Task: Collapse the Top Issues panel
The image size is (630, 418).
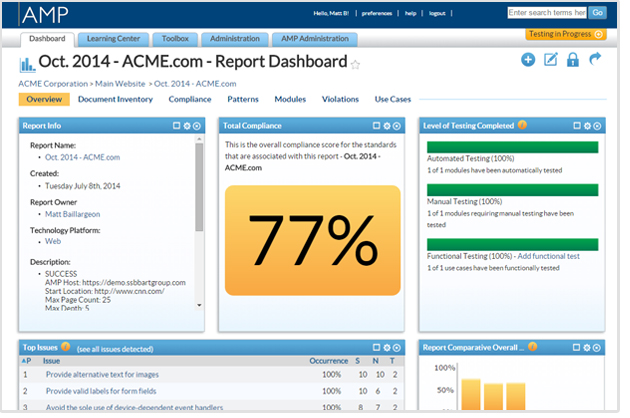Action: pyautogui.click(x=397, y=347)
